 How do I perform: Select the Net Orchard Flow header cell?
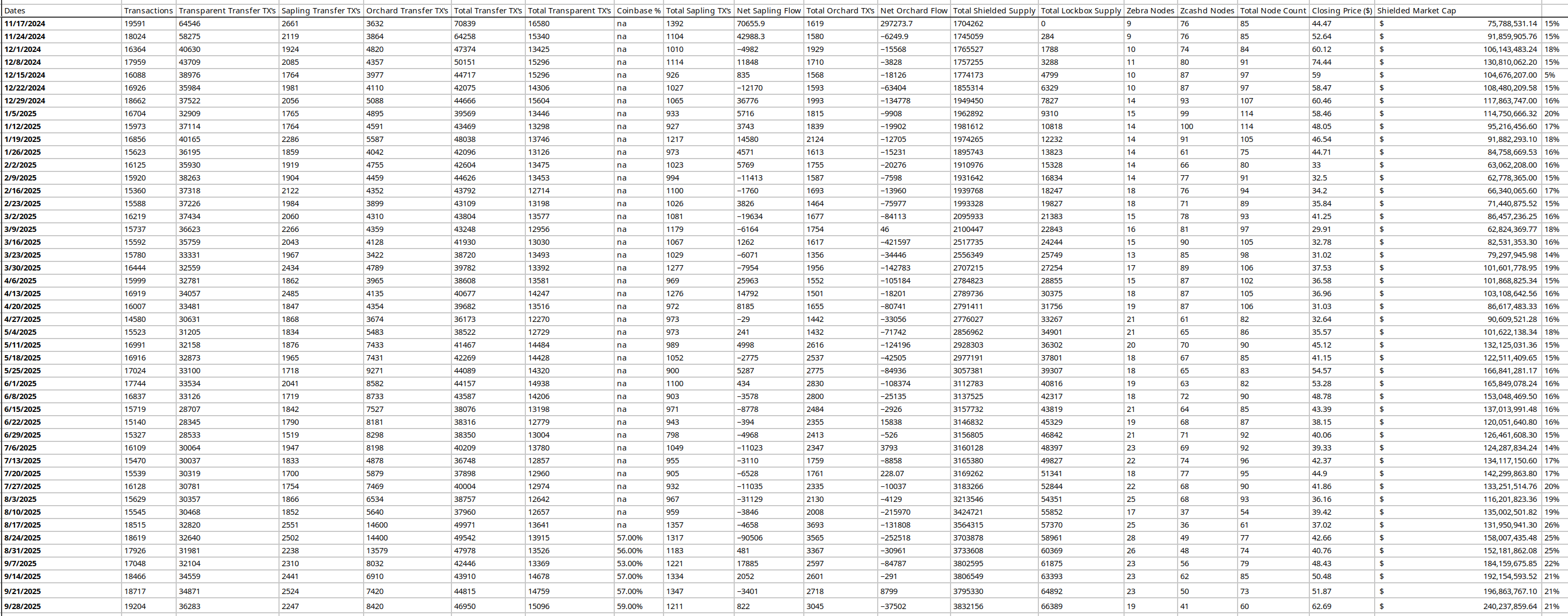pos(913,11)
